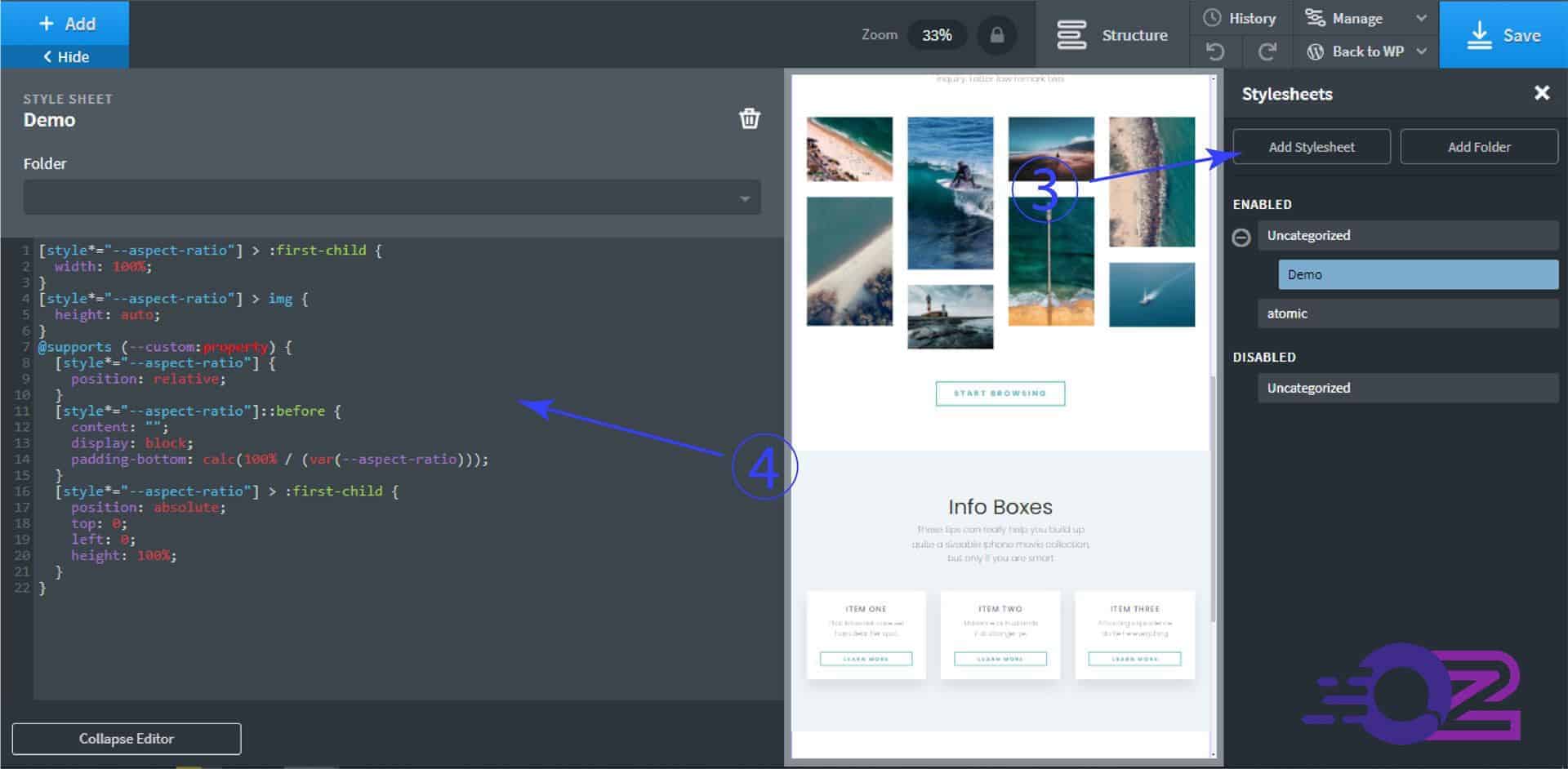This screenshot has height=769, width=1568.
Task: Select the atomic stylesheet
Action: 1407,313
